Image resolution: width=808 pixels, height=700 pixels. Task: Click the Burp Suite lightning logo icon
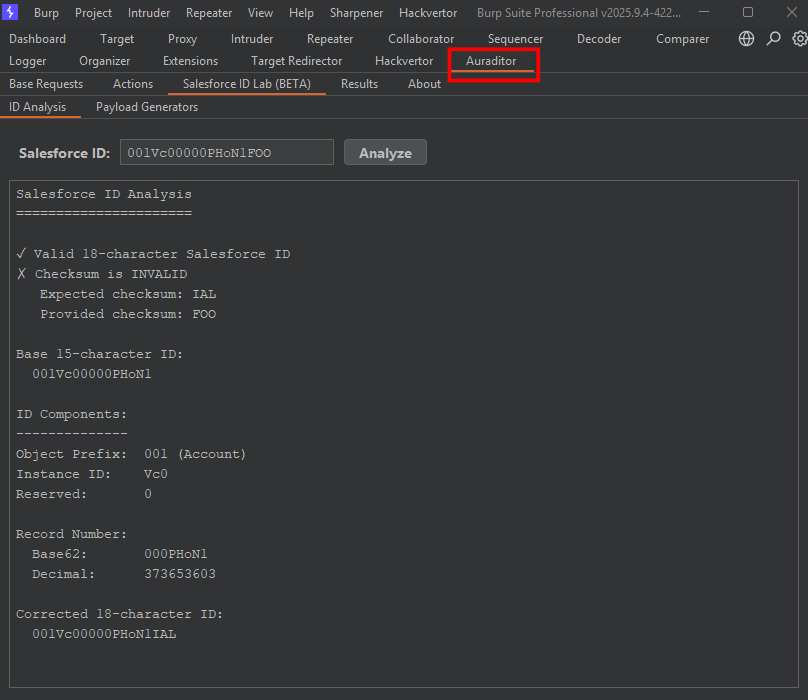click(x=10, y=12)
